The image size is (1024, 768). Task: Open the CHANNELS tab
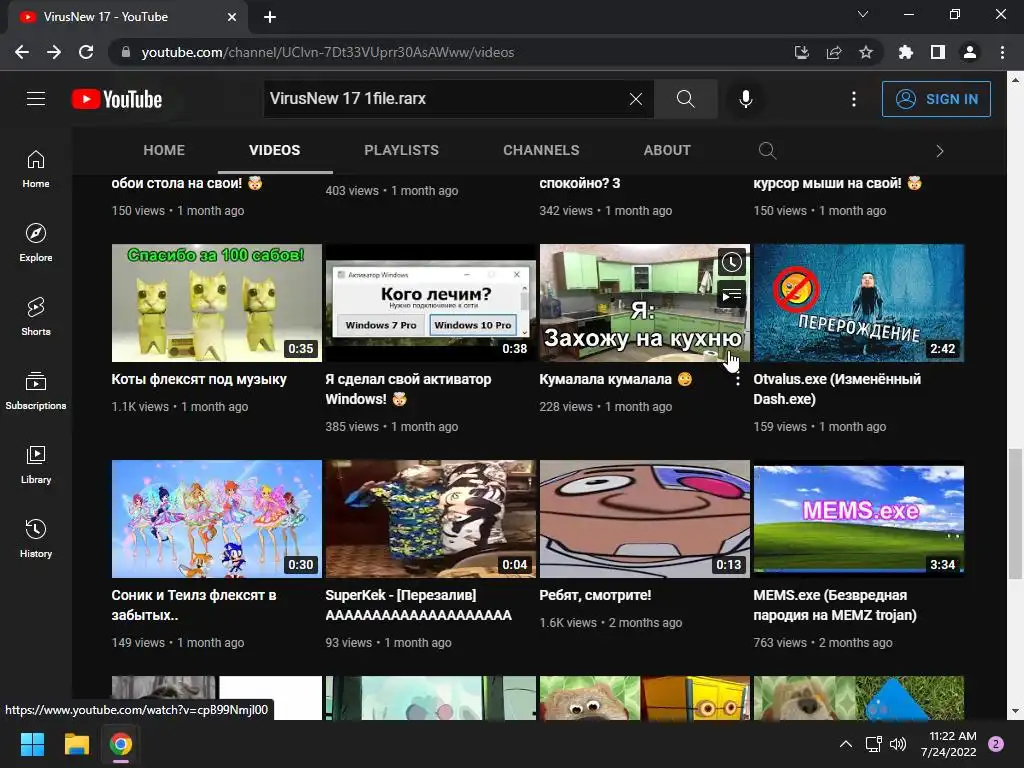click(x=541, y=150)
